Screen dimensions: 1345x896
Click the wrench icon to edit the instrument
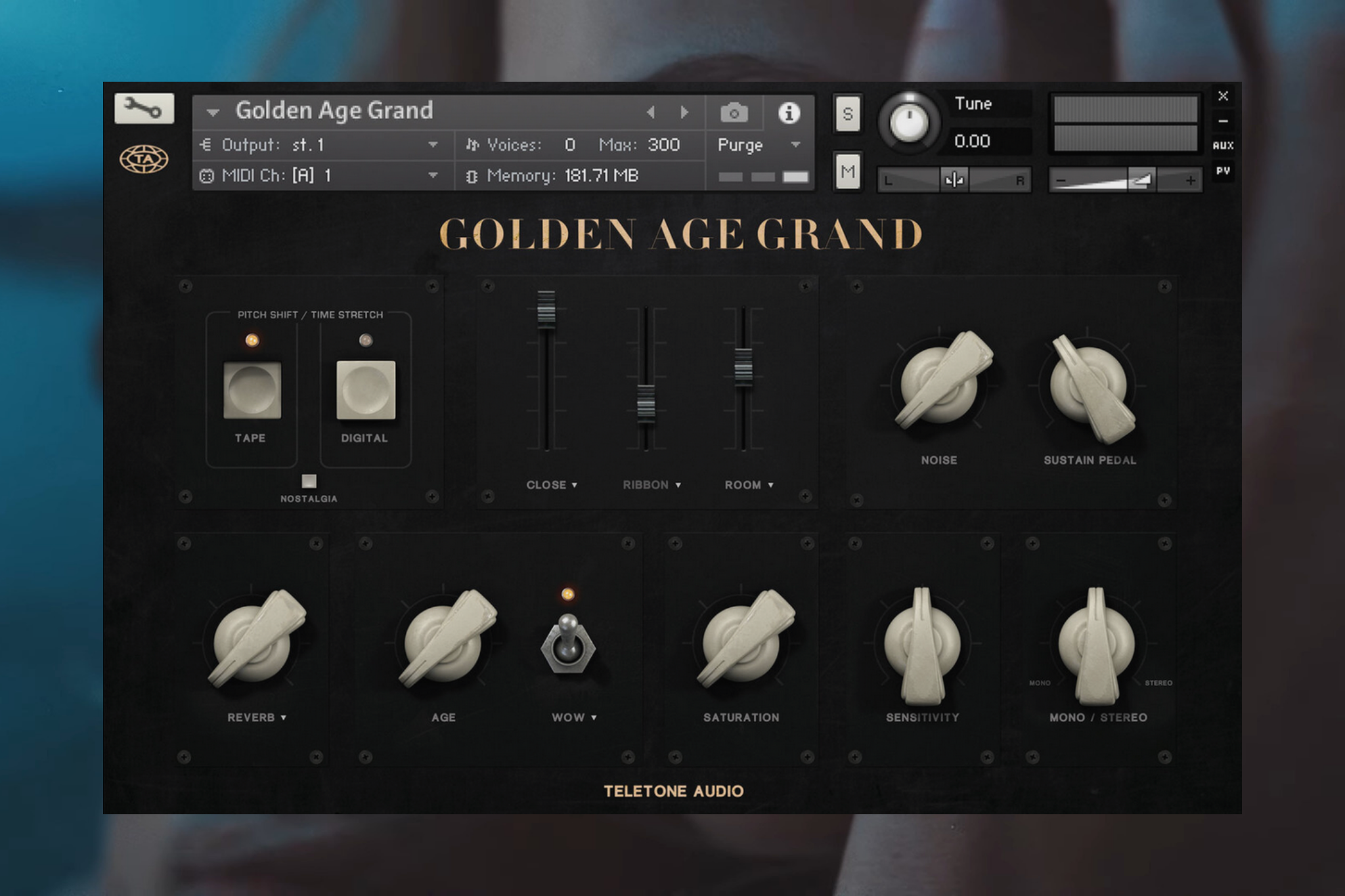(x=146, y=109)
